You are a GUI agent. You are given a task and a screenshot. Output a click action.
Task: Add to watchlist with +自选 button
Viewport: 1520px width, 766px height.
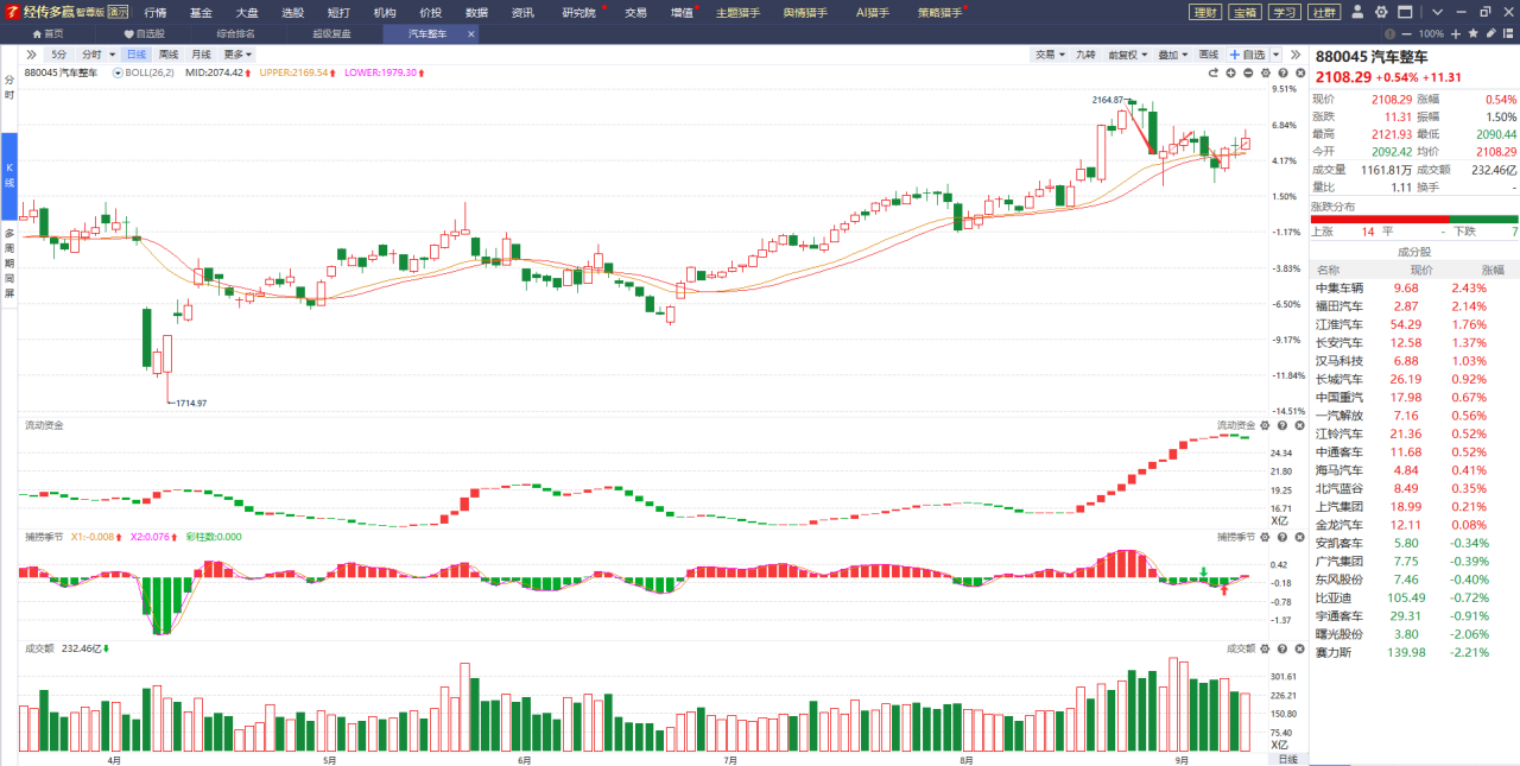click(1247, 54)
